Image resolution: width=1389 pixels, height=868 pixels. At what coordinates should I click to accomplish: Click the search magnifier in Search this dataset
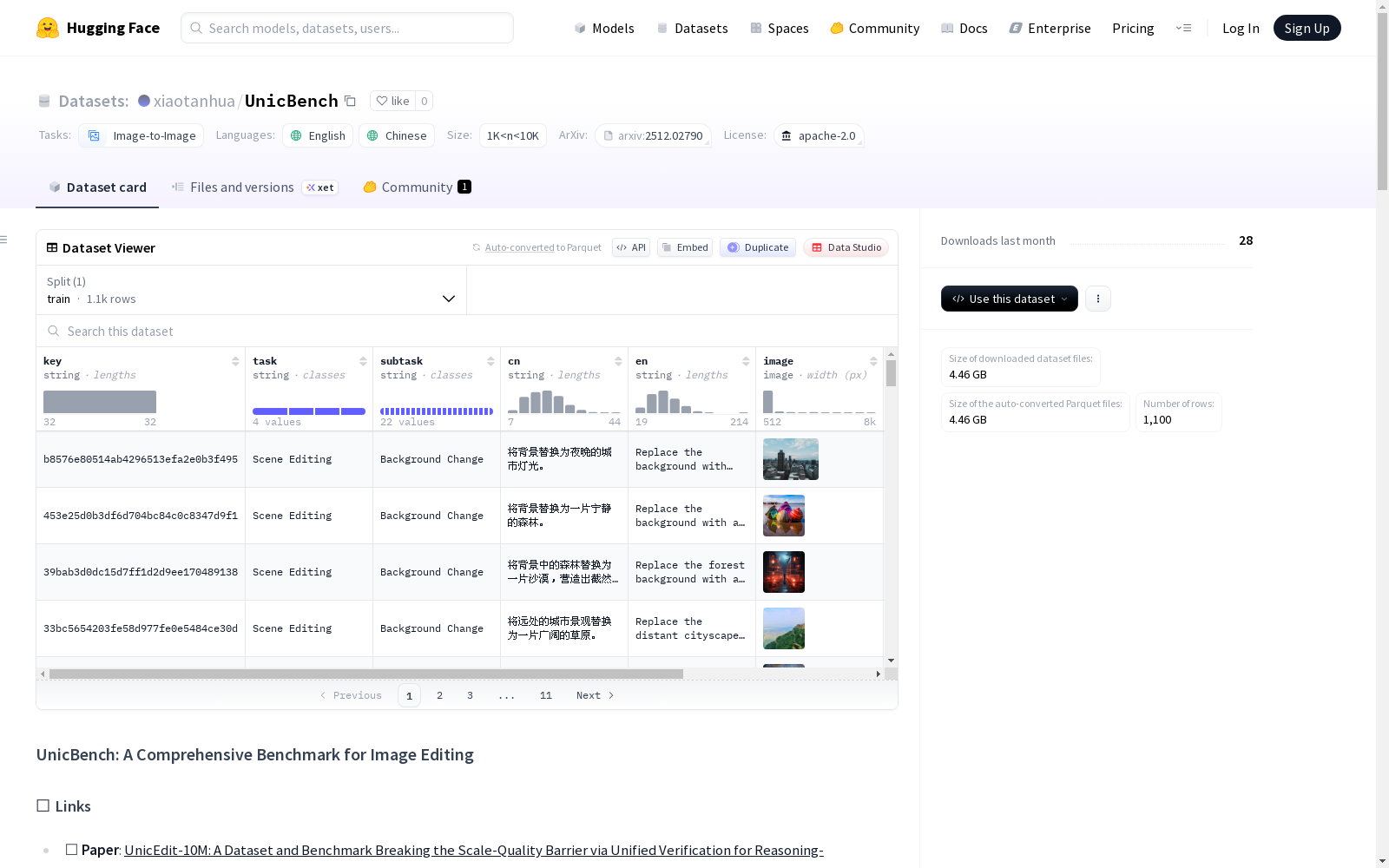[x=54, y=331]
